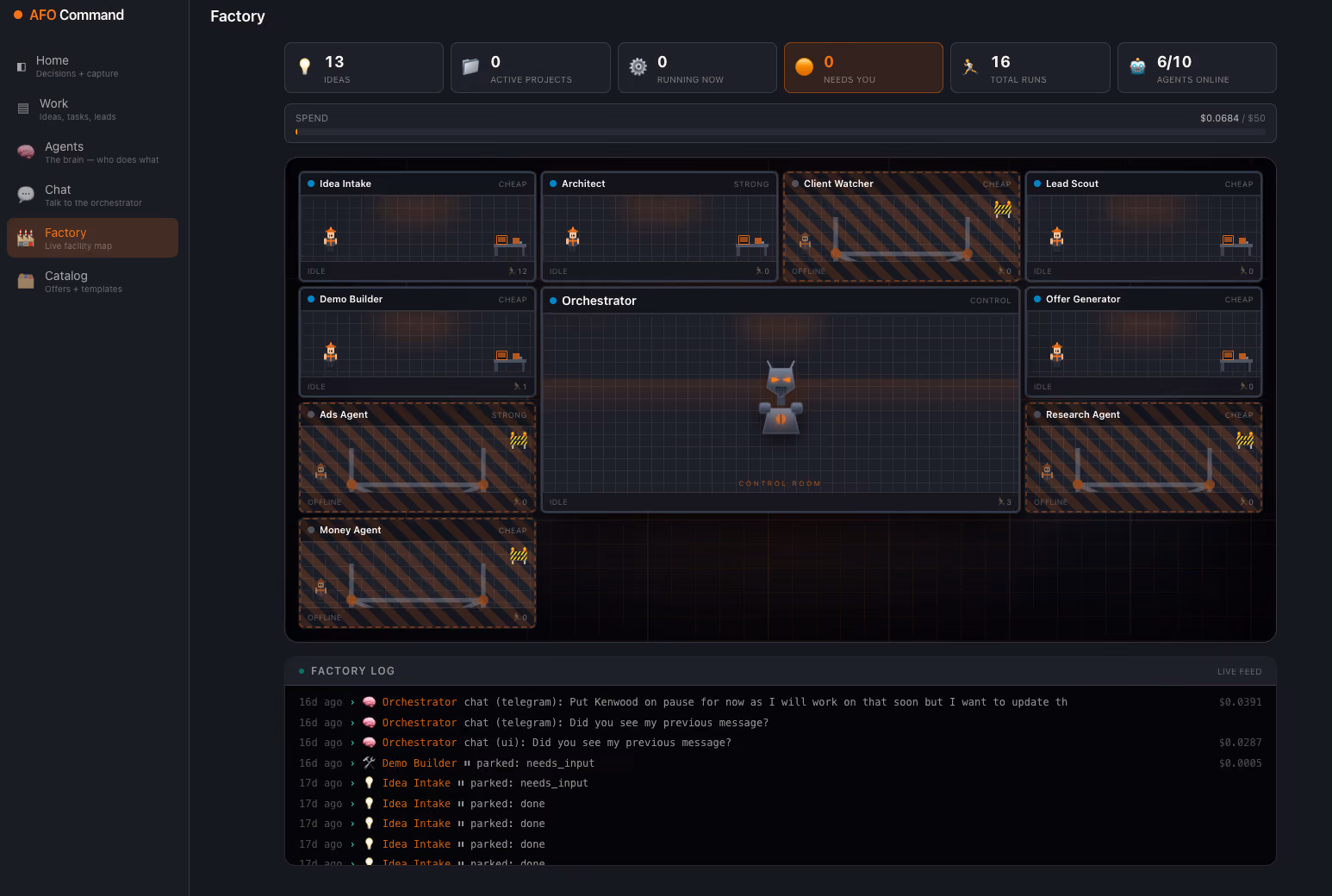Image resolution: width=1332 pixels, height=896 pixels.
Task: Select the offline Research Agent room
Action: (x=1143, y=457)
